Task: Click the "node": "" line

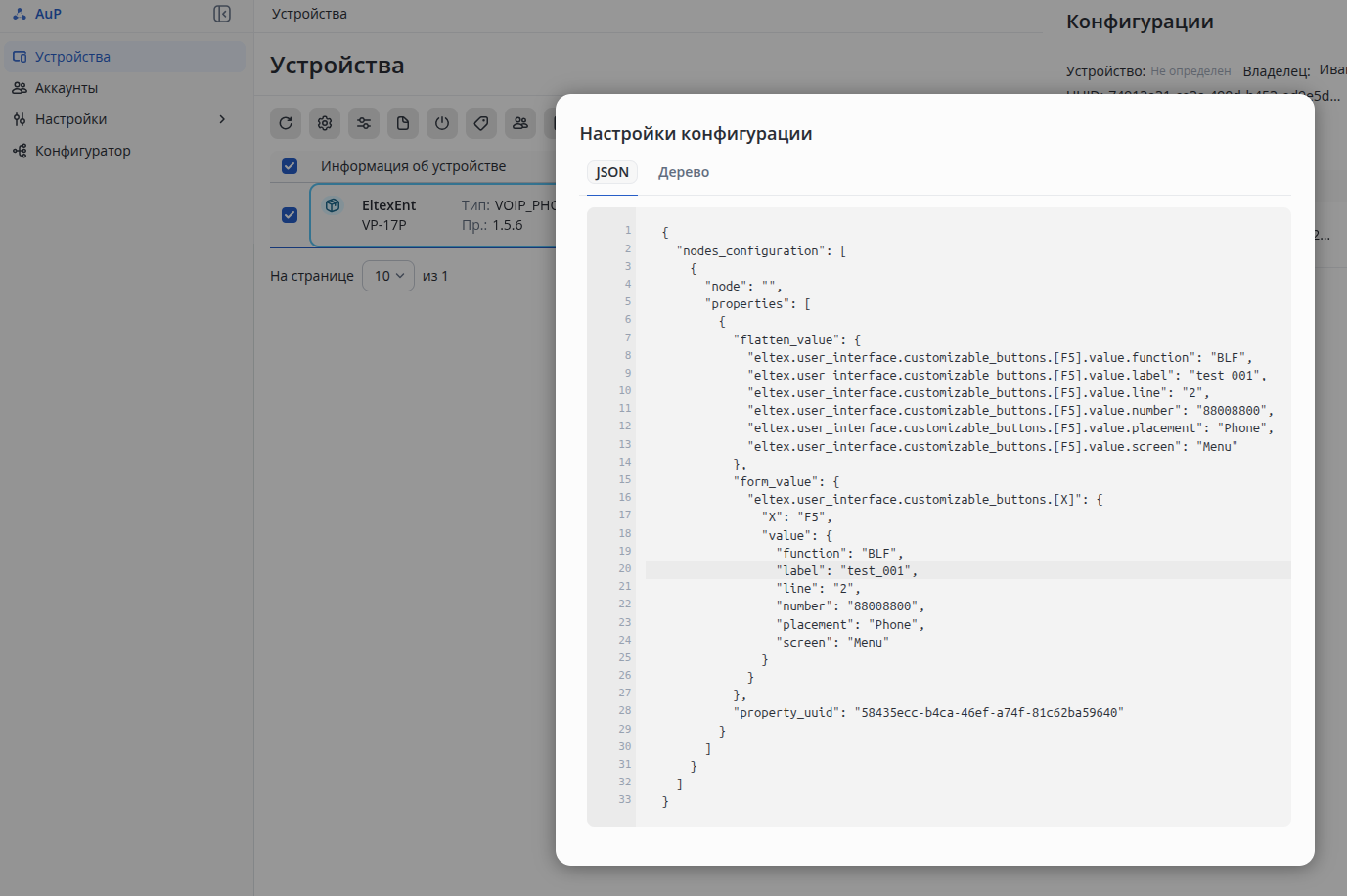Action: pos(743,287)
